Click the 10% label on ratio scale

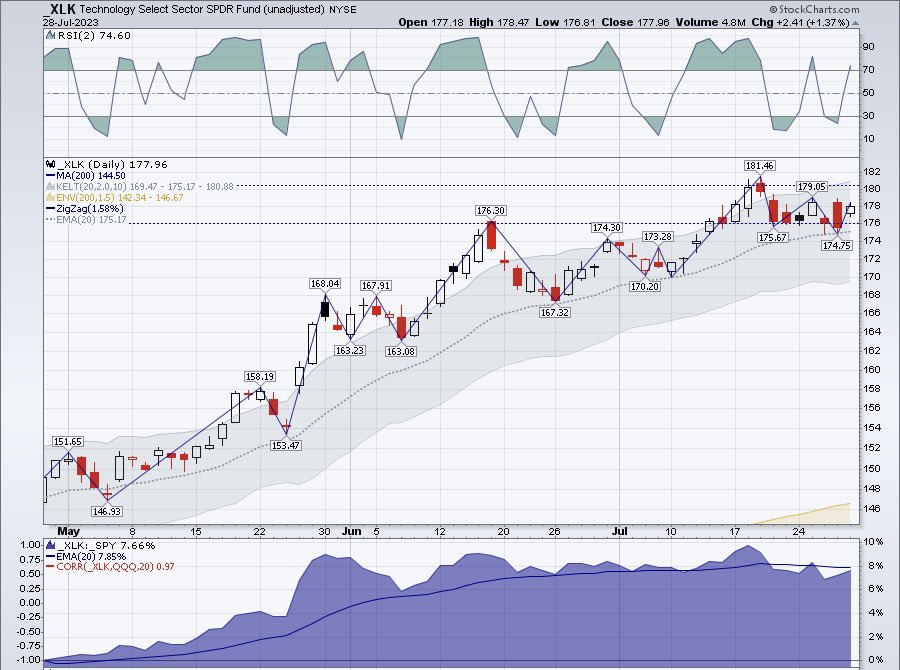click(873, 542)
